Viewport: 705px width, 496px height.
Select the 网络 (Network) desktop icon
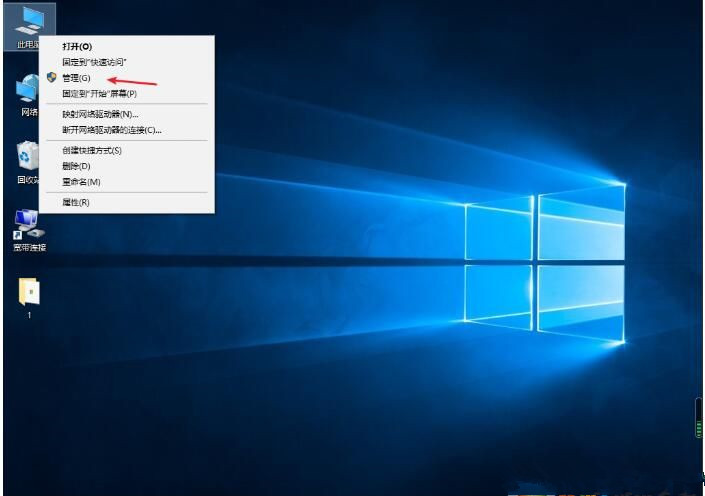coord(27,90)
